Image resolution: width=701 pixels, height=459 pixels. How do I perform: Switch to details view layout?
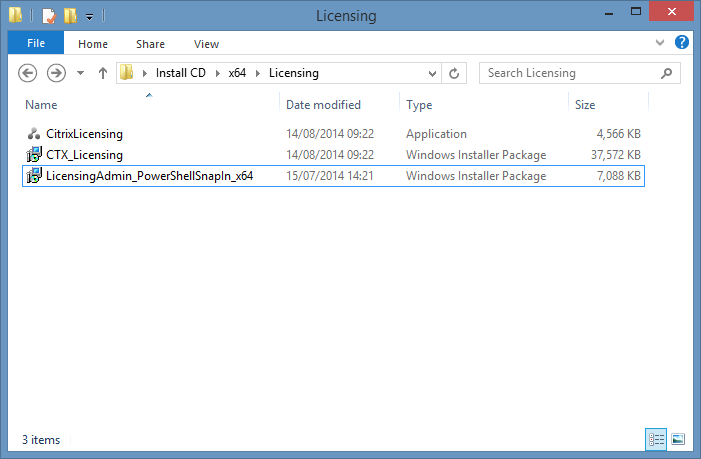point(656,439)
